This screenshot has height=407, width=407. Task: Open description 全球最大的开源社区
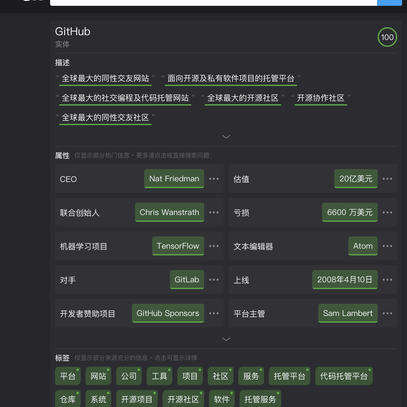point(243,98)
